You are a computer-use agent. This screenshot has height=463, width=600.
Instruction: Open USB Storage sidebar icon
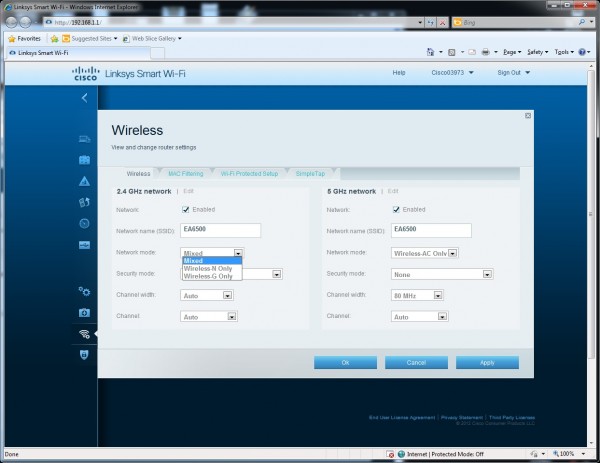tap(85, 245)
